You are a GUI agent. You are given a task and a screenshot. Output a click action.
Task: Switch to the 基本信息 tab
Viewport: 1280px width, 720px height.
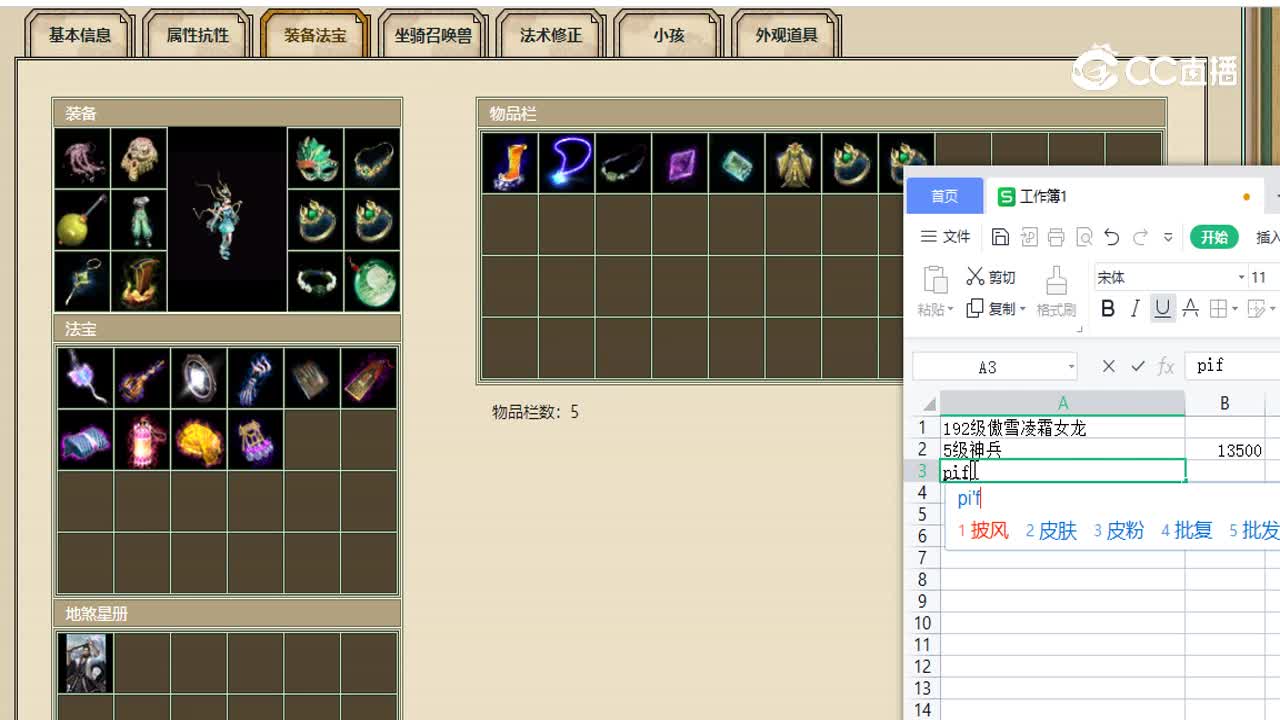click(80, 35)
